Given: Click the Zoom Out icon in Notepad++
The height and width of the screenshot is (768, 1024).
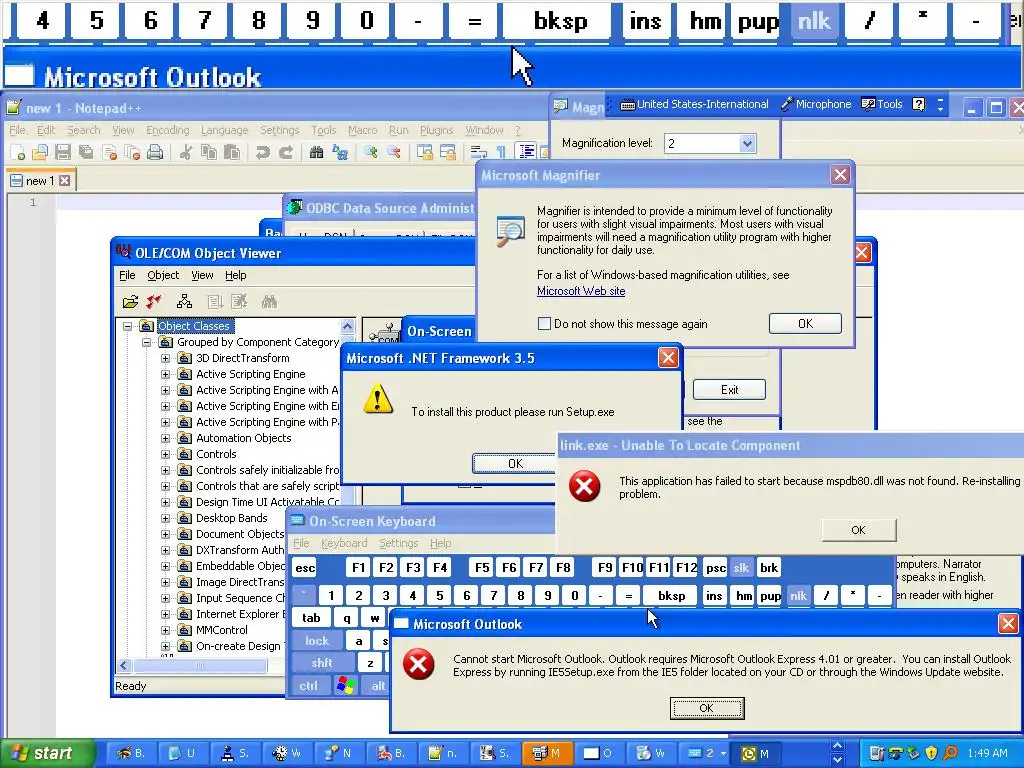Looking at the screenshot, I should tap(394, 153).
